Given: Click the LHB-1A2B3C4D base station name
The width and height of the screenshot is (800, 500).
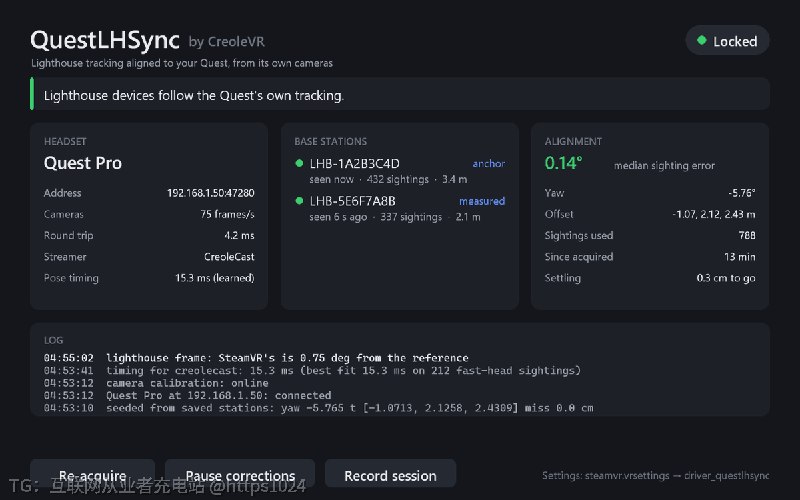Looking at the screenshot, I should [x=355, y=164].
